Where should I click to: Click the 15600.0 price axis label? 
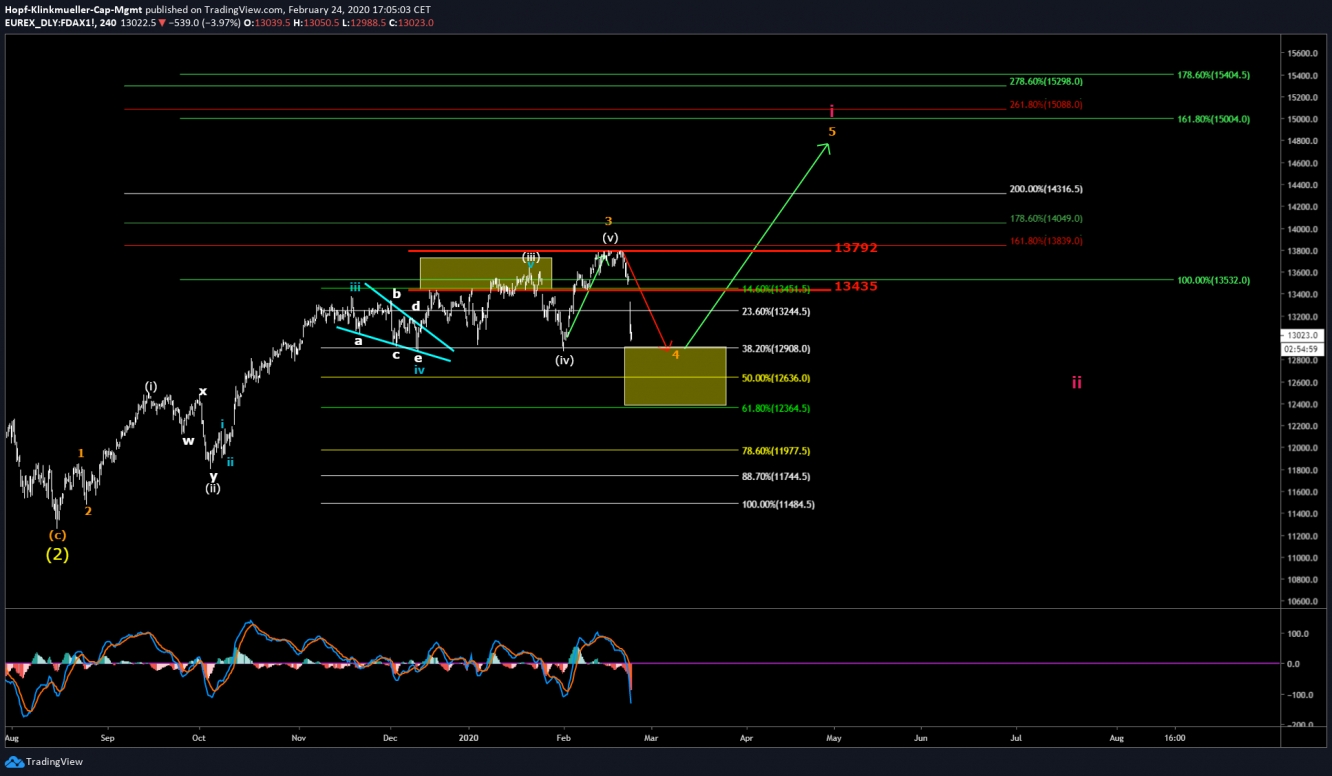click(x=1304, y=53)
